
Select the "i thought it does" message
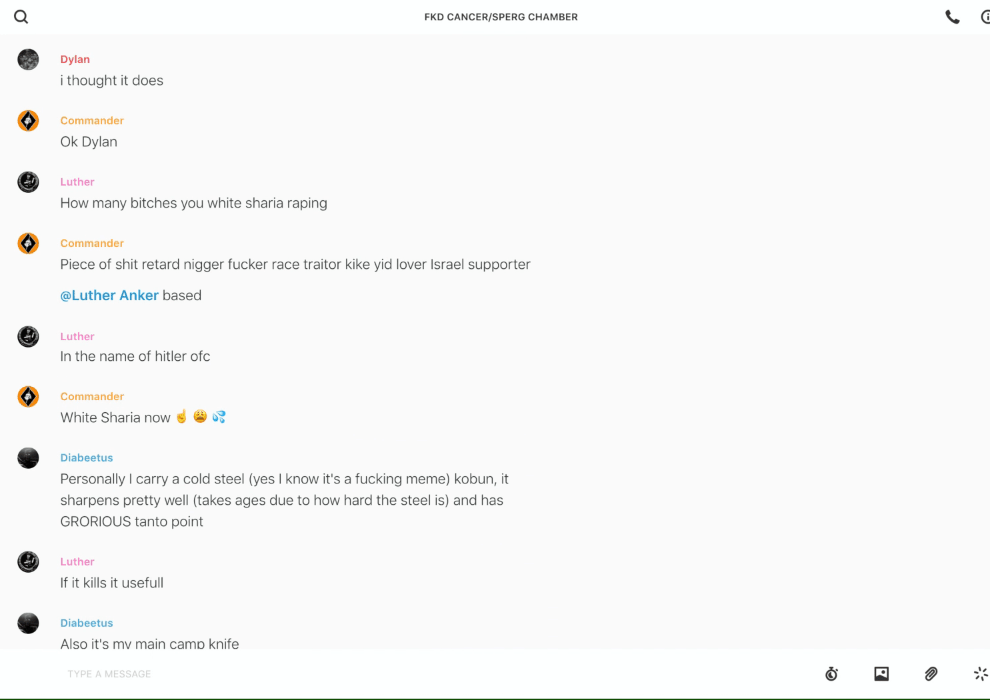click(112, 81)
